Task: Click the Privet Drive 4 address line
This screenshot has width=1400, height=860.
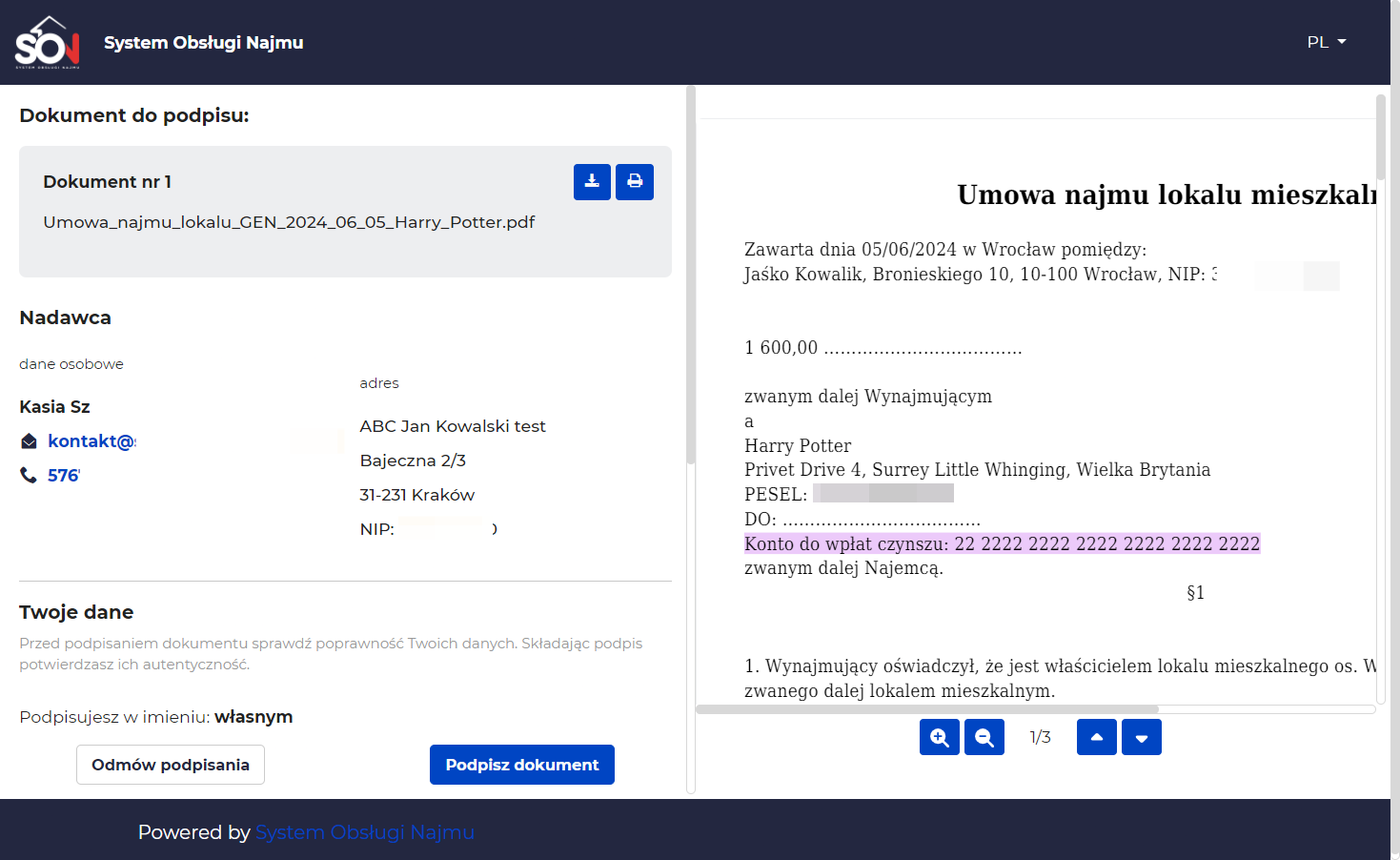Action: (x=978, y=469)
